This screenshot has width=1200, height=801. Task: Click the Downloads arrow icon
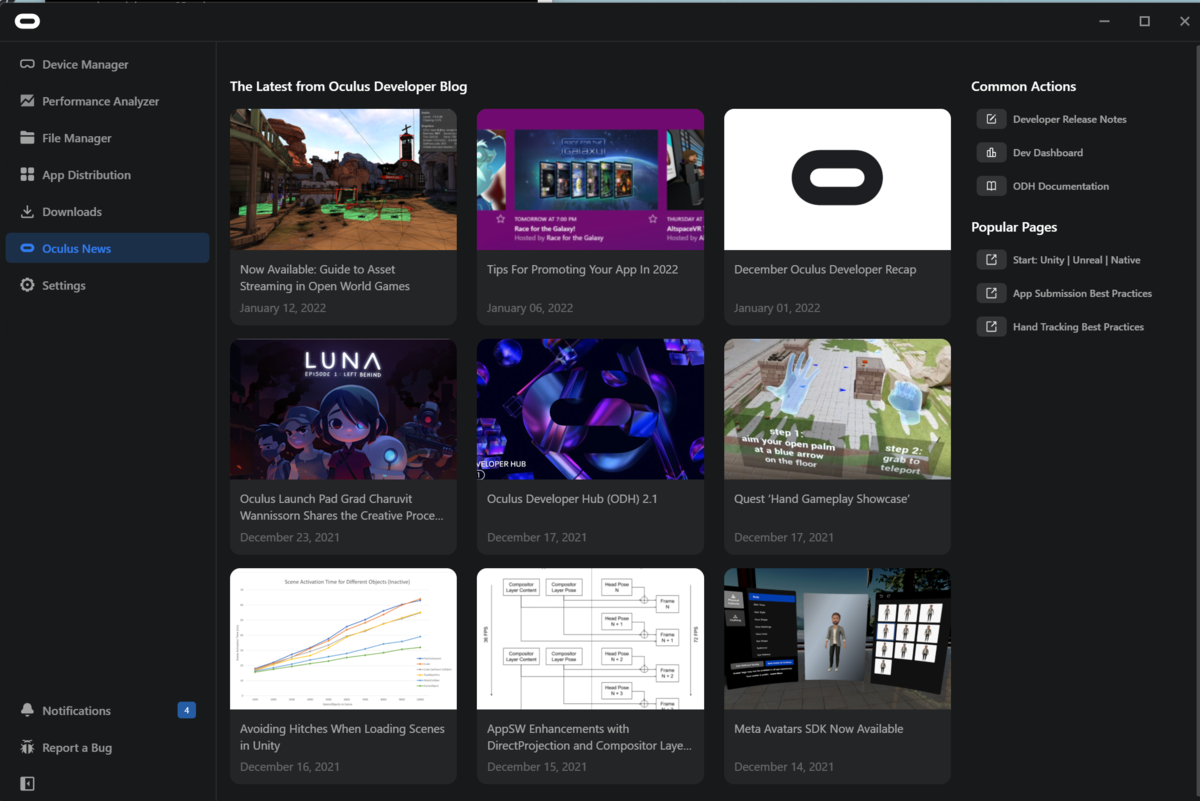(x=27, y=212)
